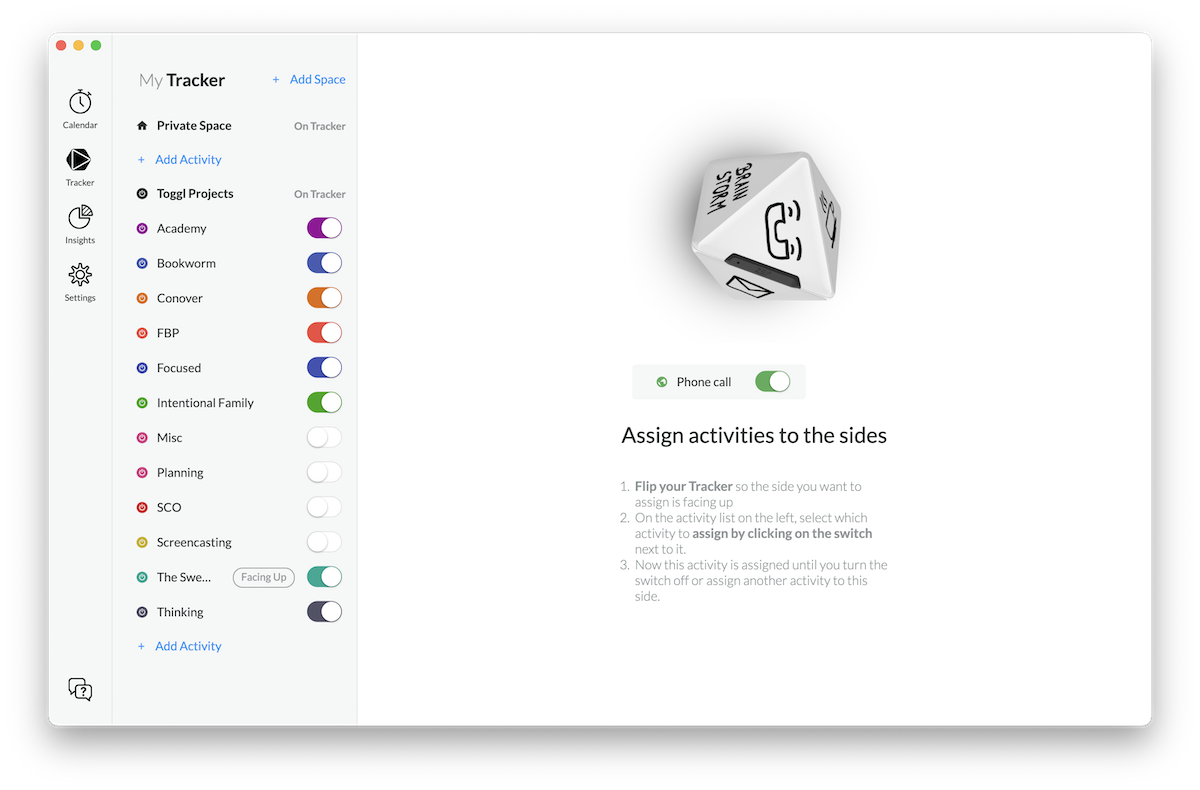
Task: Click Add Activity under Private Space
Action: coord(179,160)
